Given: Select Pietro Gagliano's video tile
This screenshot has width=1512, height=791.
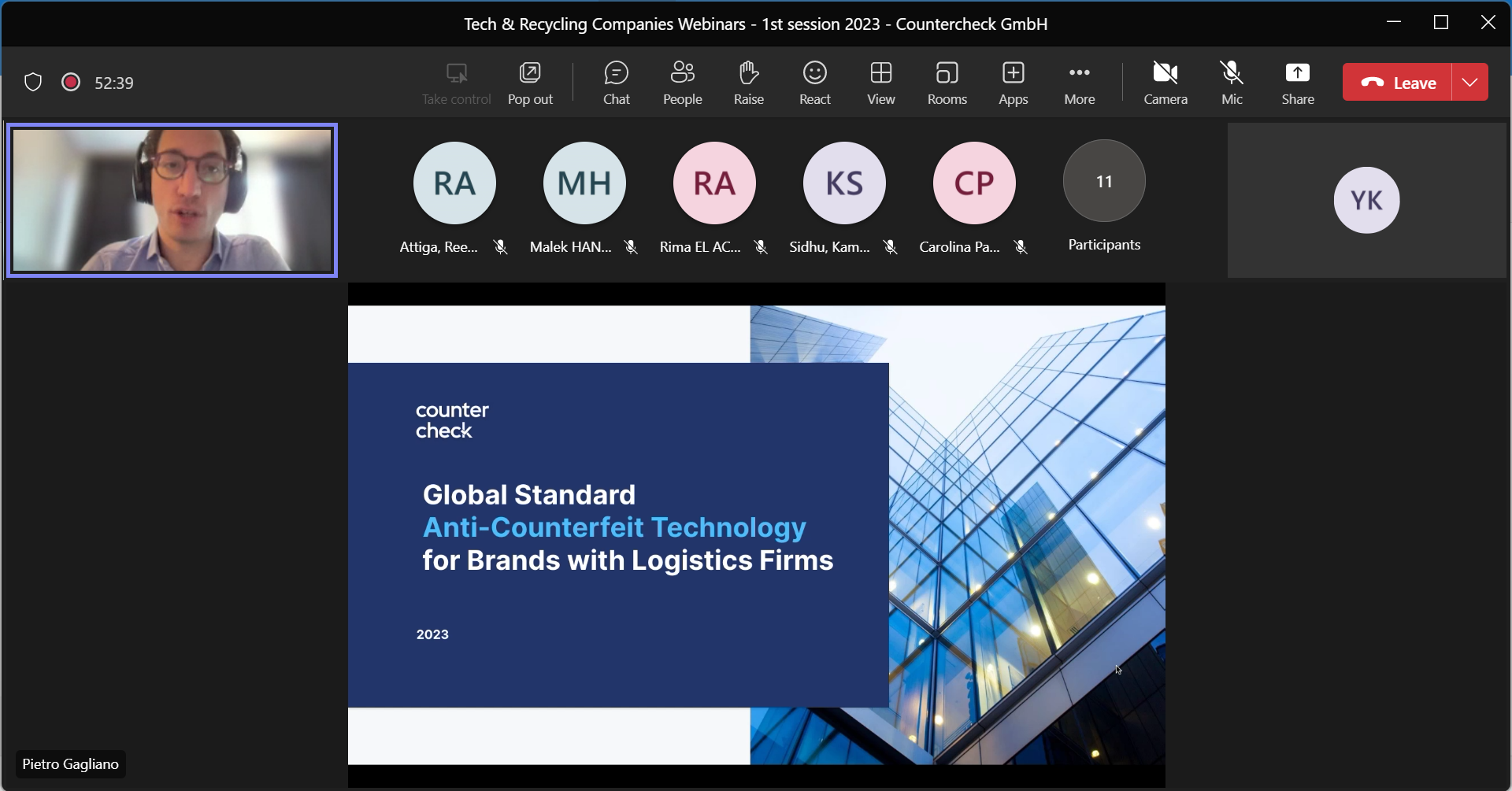Looking at the screenshot, I should [172, 200].
